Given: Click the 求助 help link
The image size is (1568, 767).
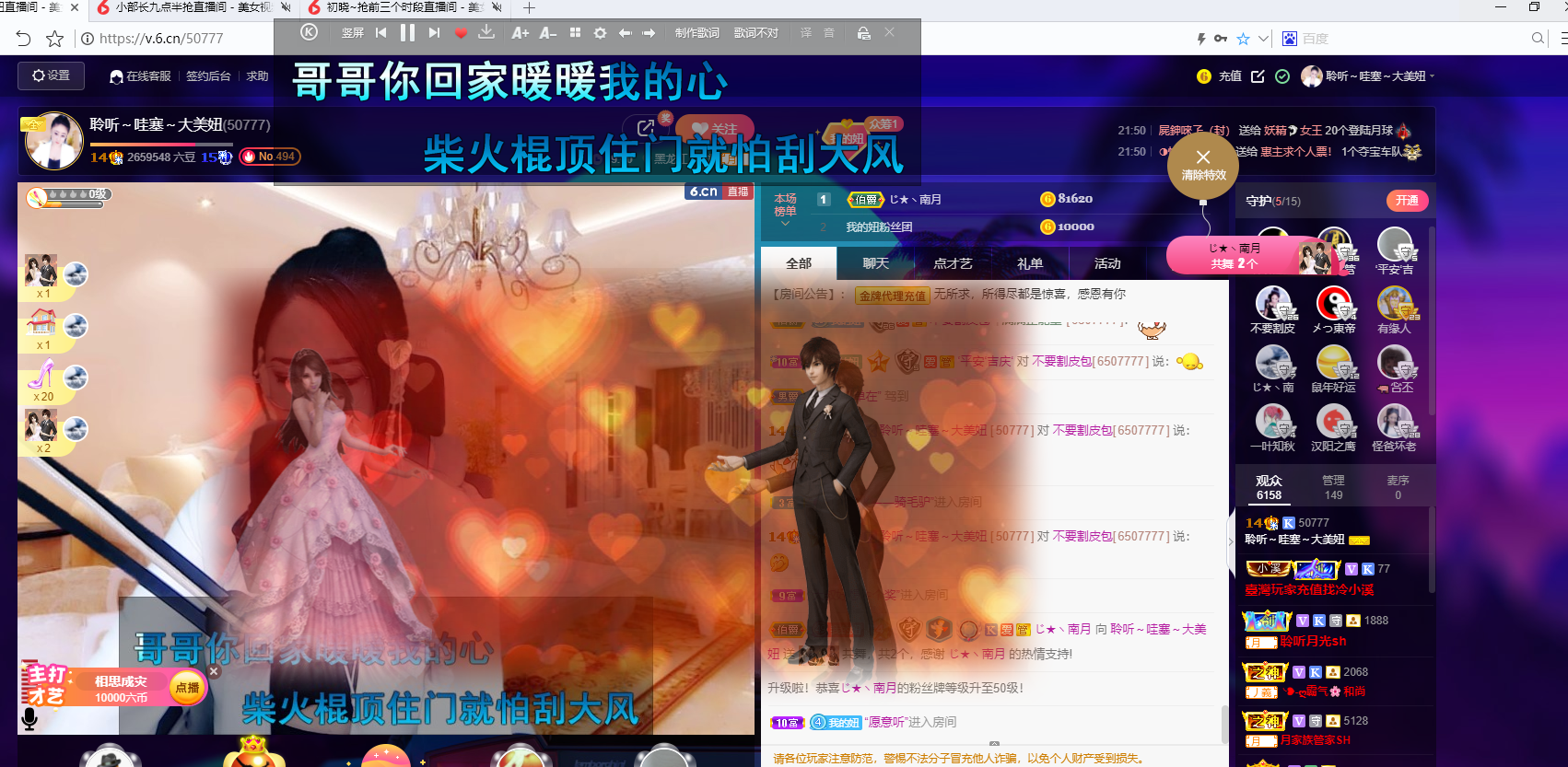Looking at the screenshot, I should click(x=257, y=76).
